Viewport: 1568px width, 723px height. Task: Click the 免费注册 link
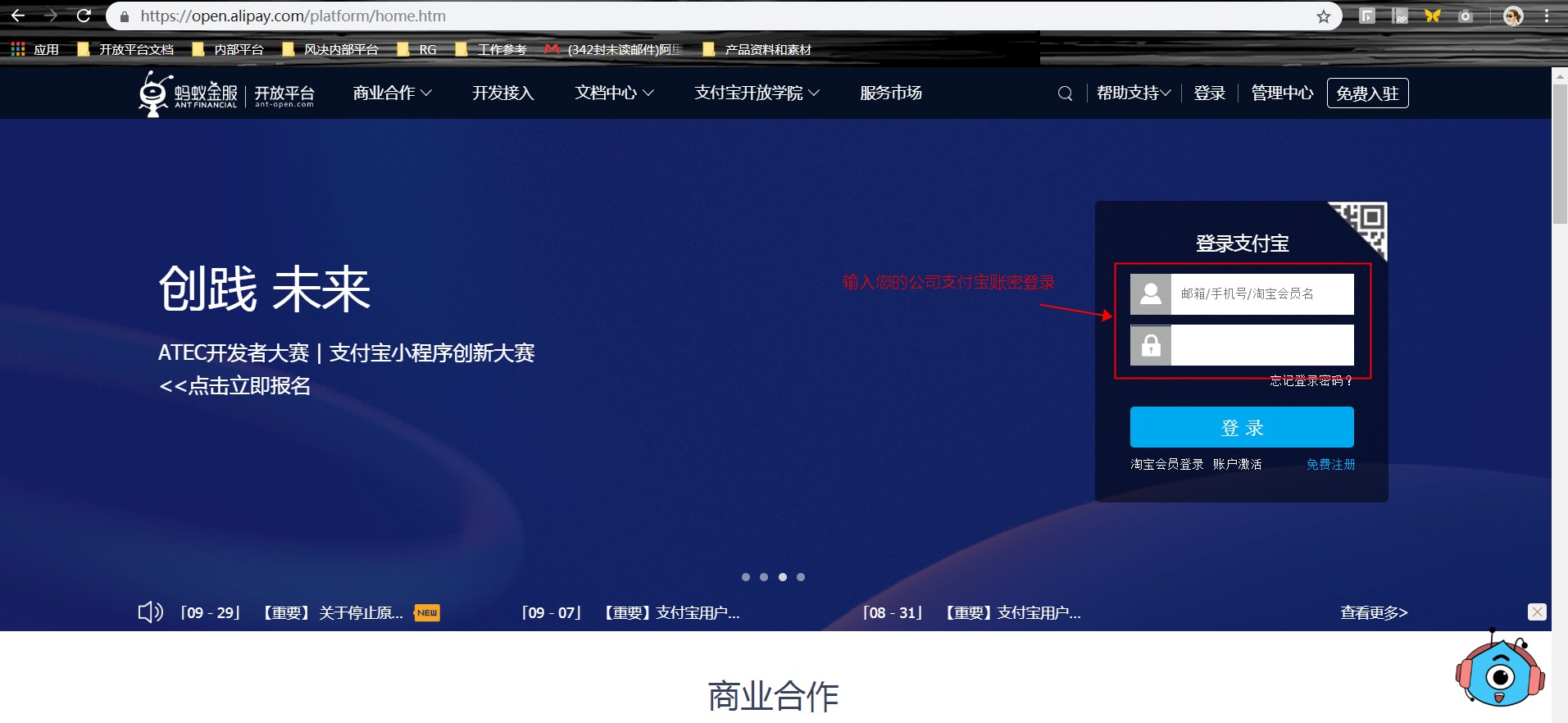1331,464
